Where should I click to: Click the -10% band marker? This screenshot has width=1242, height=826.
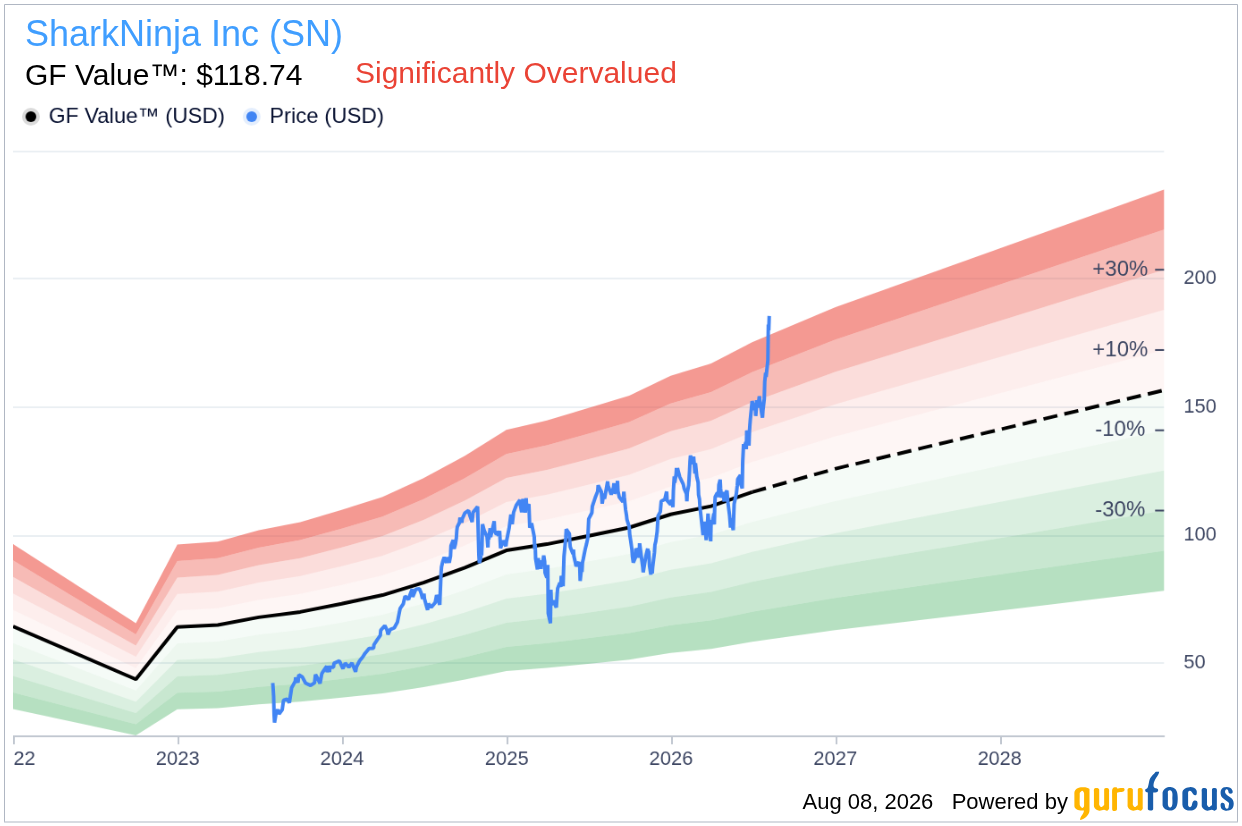coord(1120,429)
